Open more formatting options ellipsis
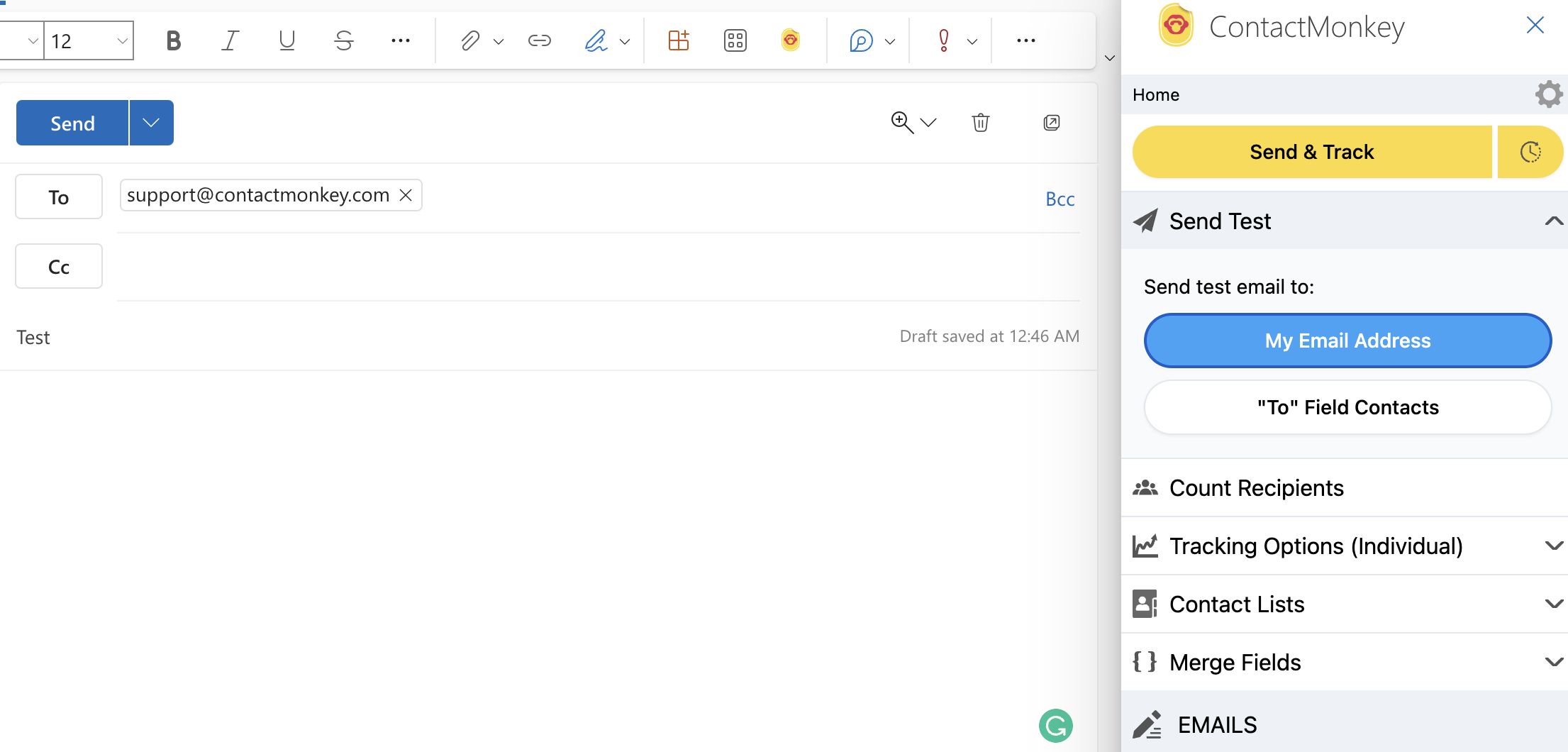The height and width of the screenshot is (752, 1568). coord(401,40)
